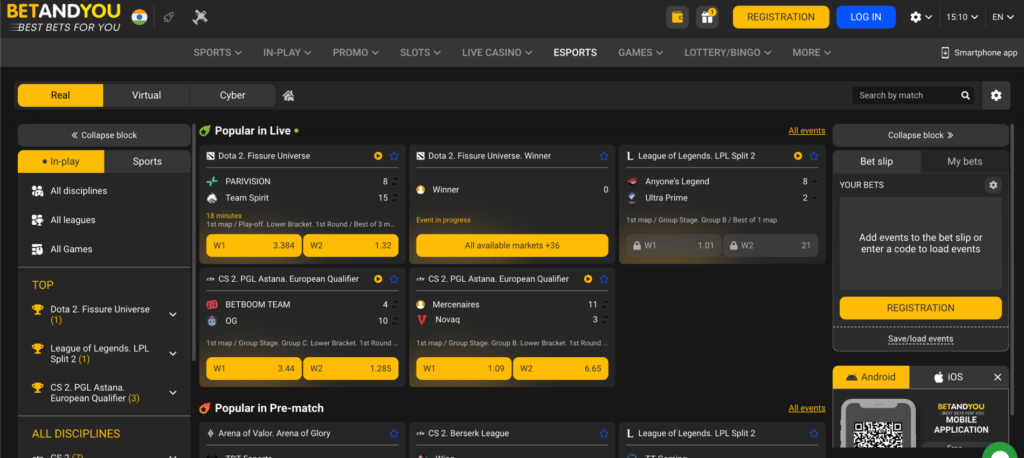Open SLOTS menu dropdown

[x=420, y=53]
